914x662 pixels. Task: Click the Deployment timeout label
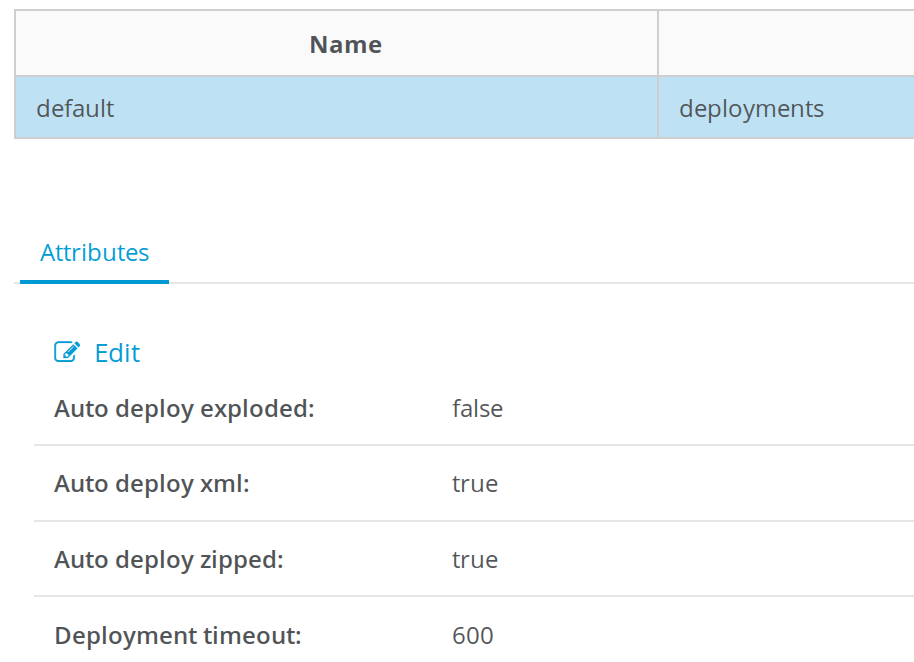[x=178, y=636]
